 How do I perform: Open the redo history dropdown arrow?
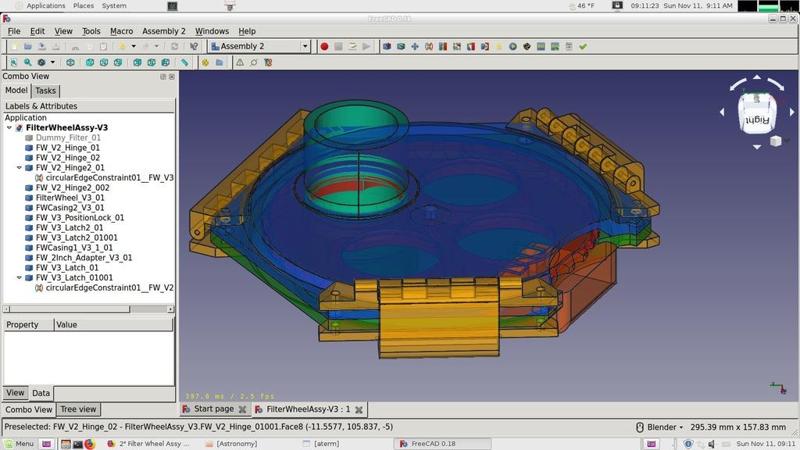coord(157,46)
